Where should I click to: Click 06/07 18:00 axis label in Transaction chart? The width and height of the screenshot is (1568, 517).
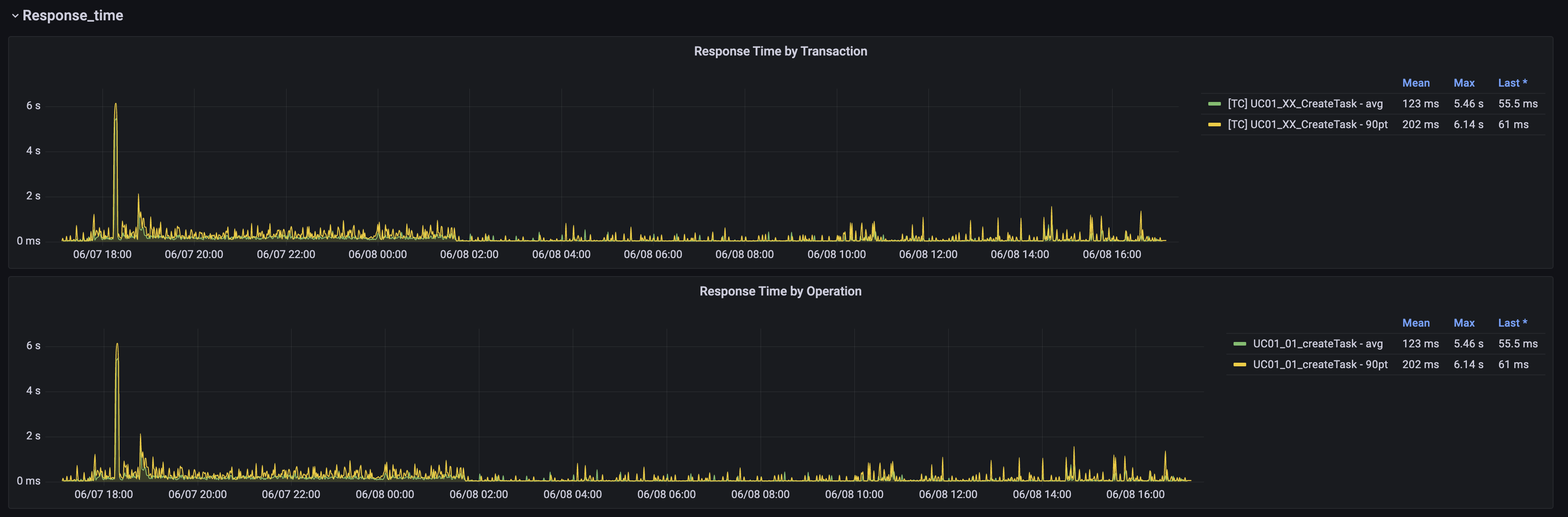pos(102,254)
